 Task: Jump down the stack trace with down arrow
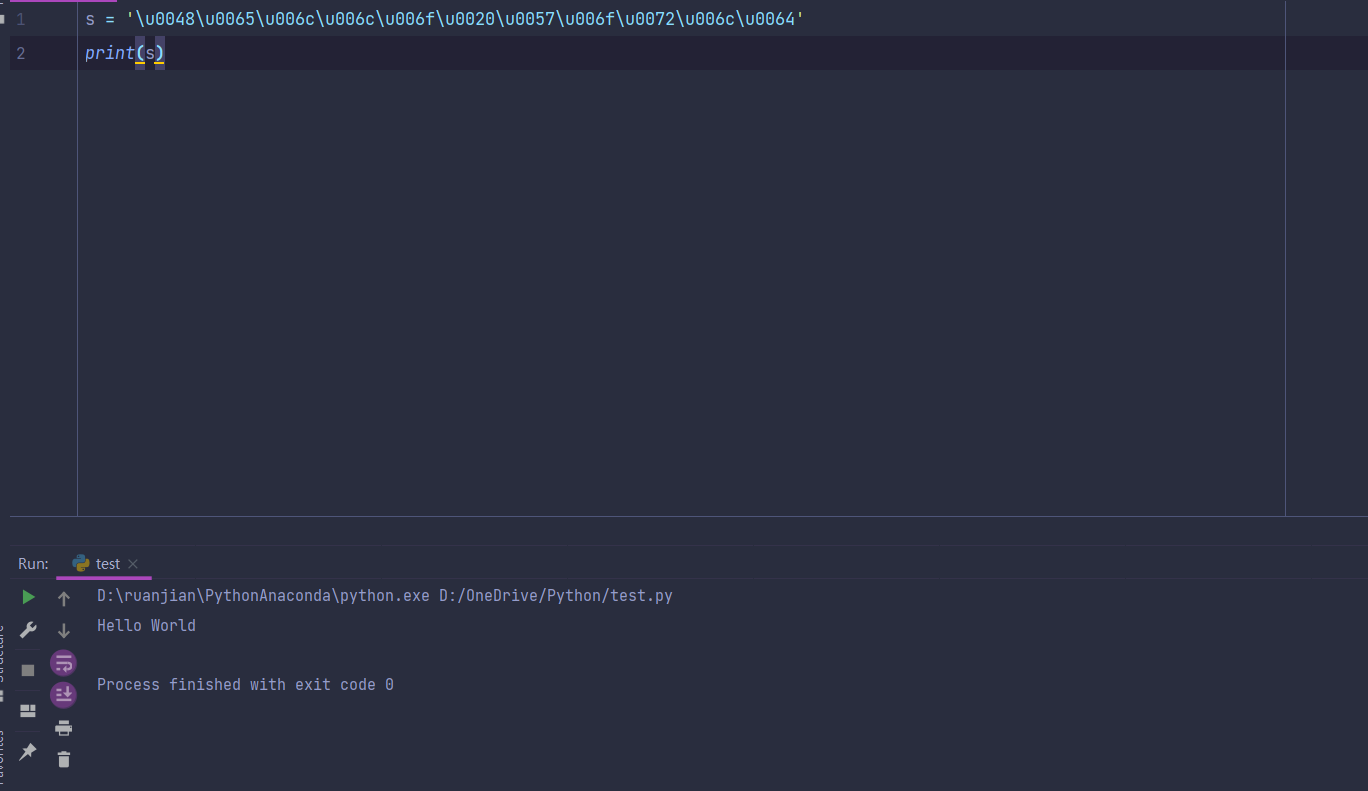[x=64, y=631]
